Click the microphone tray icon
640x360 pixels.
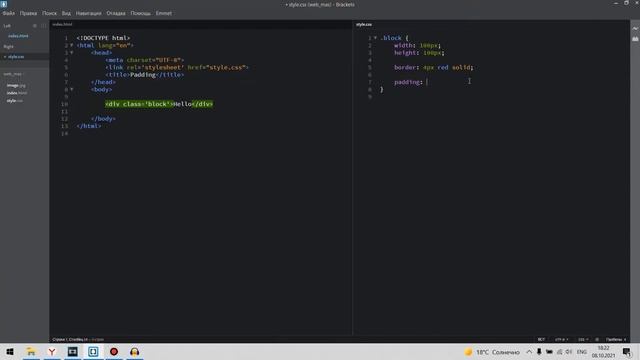click(x=539, y=352)
